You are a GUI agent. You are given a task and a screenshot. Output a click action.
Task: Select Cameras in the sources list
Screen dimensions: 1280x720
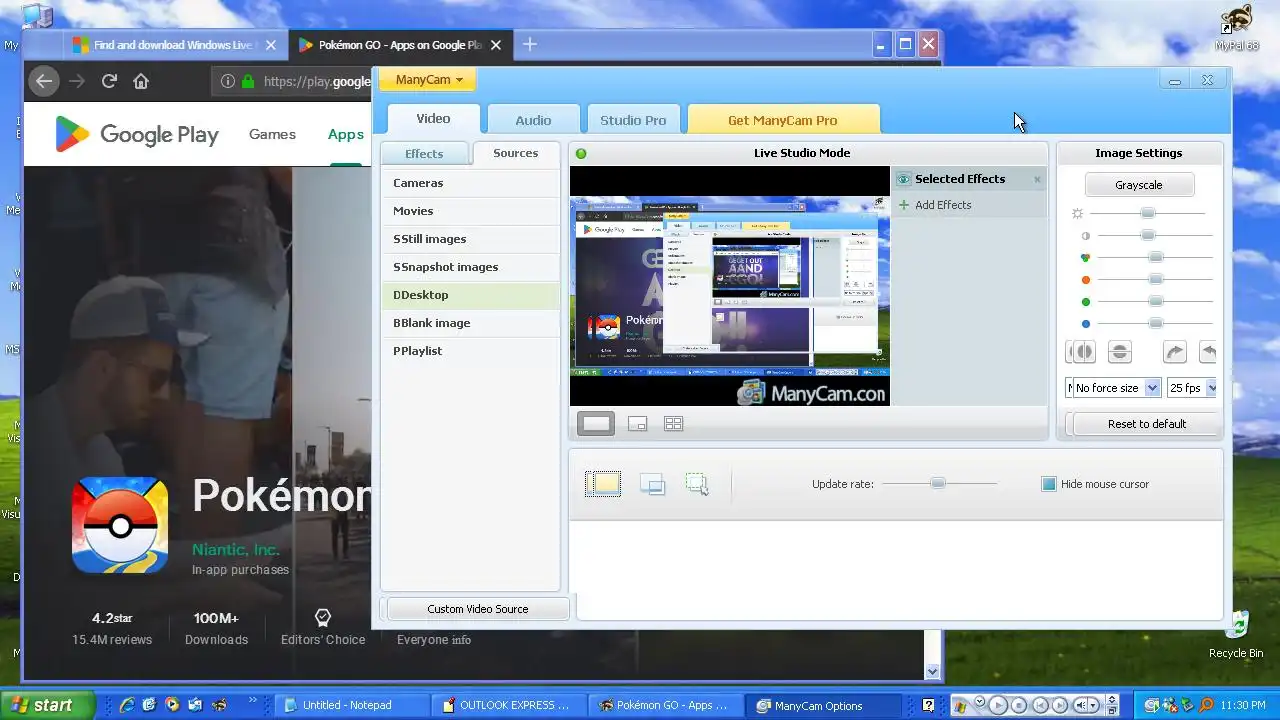click(x=470, y=183)
